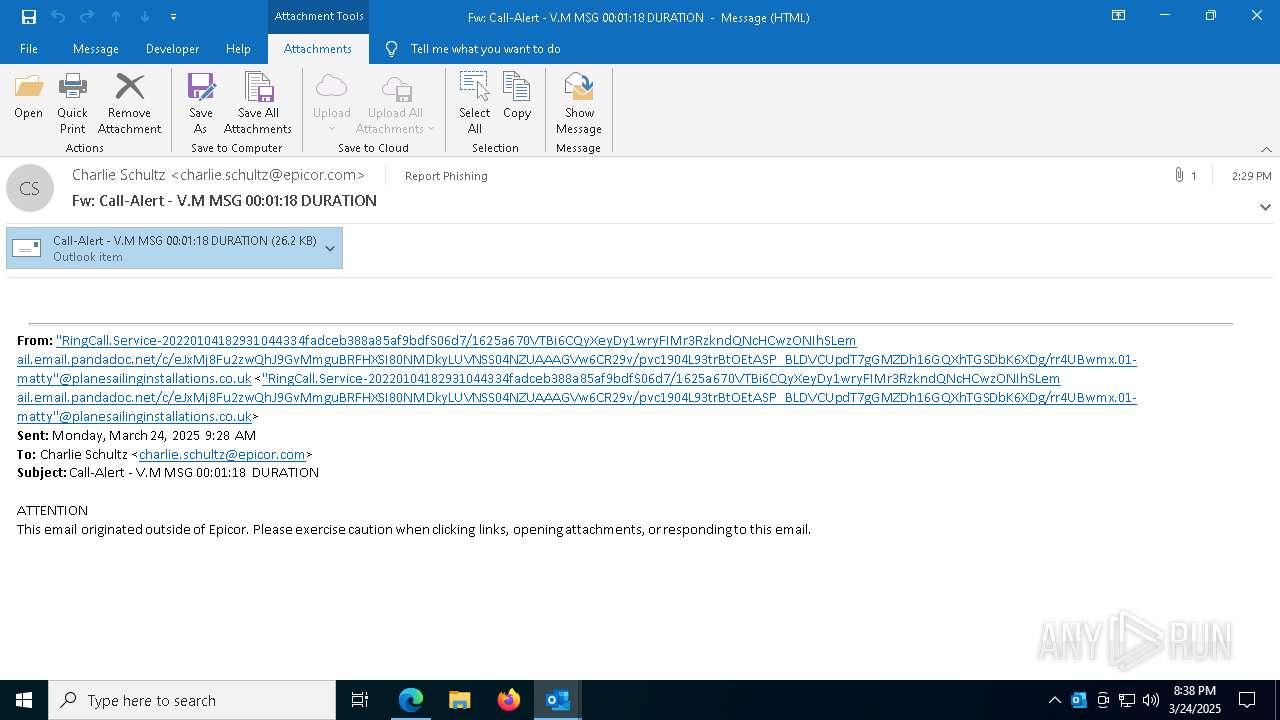
Task: Click the Ribbon Display Options icon
Action: 1118,16
